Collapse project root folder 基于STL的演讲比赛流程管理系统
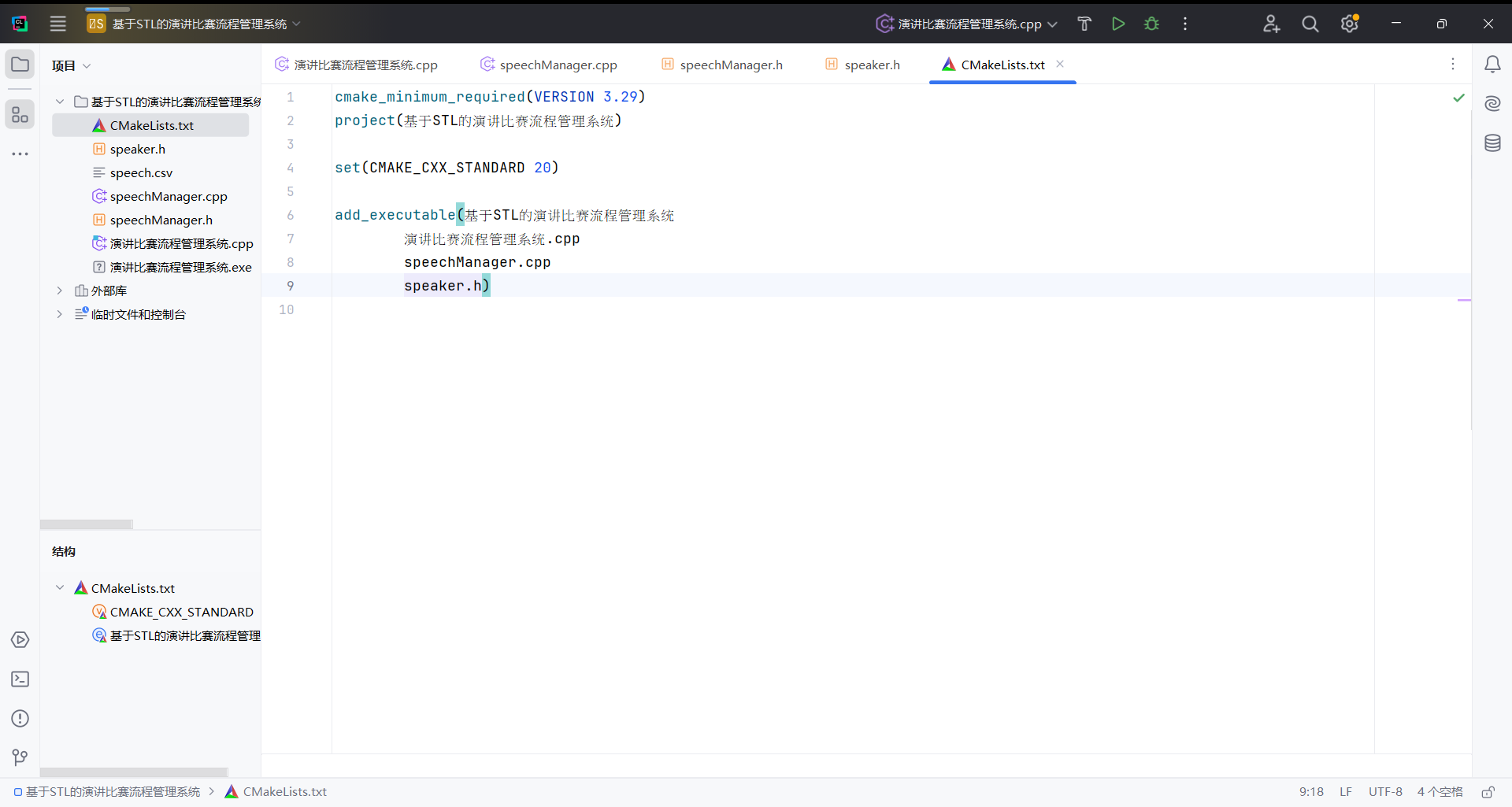1512x807 pixels. tap(59, 102)
